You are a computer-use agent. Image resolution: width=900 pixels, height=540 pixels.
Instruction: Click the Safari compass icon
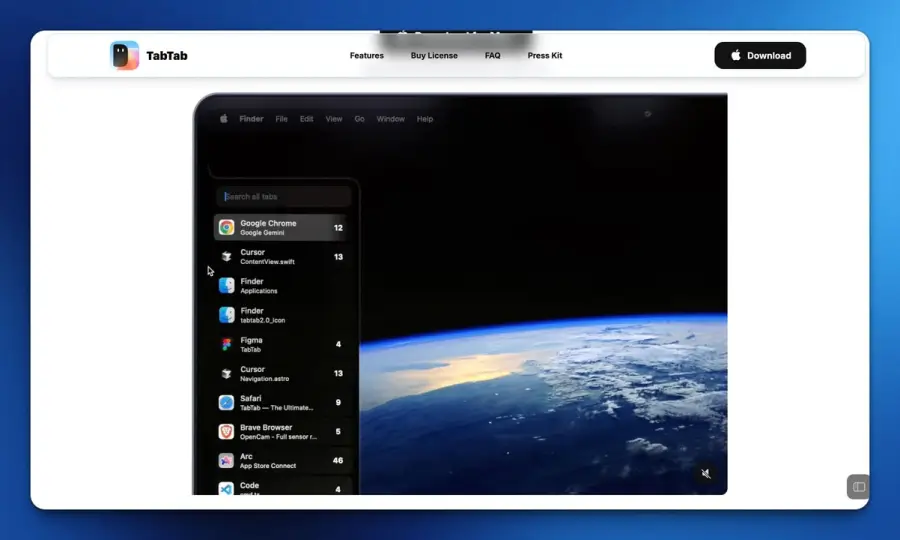point(227,402)
